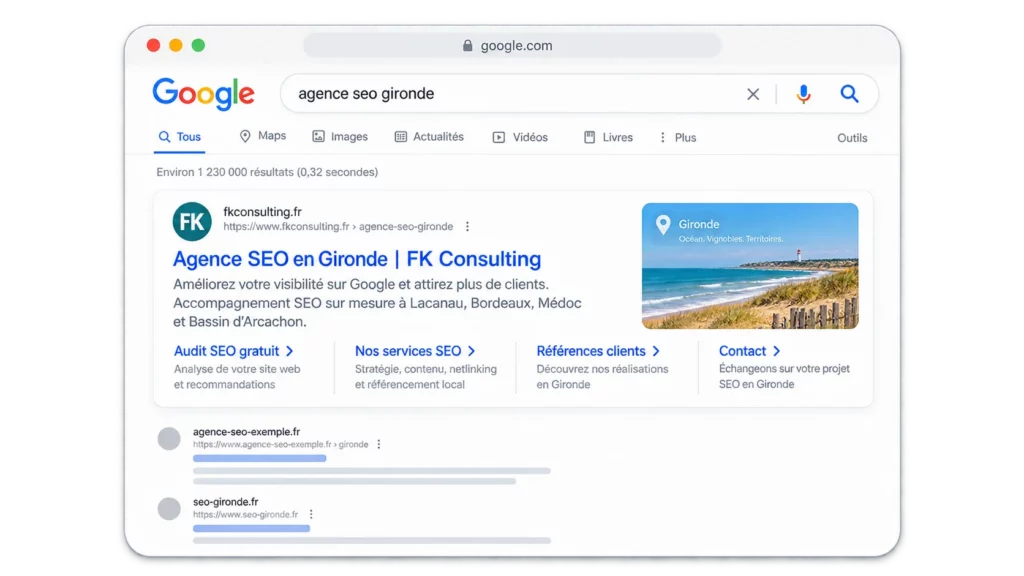Clear the search query with X
The height and width of the screenshot is (576, 1024).
coord(753,94)
